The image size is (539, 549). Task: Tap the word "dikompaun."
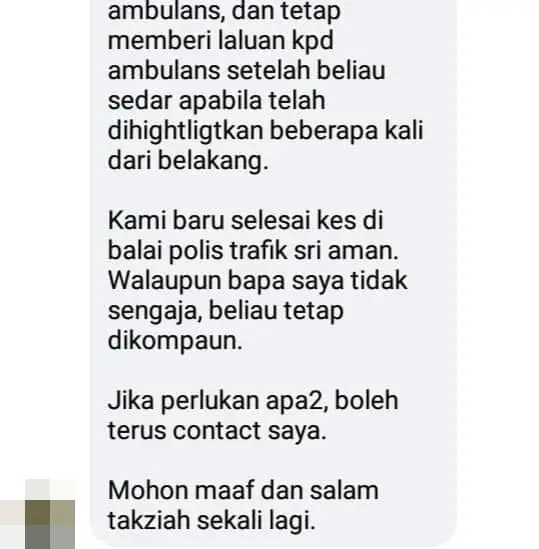[x=175, y=341]
